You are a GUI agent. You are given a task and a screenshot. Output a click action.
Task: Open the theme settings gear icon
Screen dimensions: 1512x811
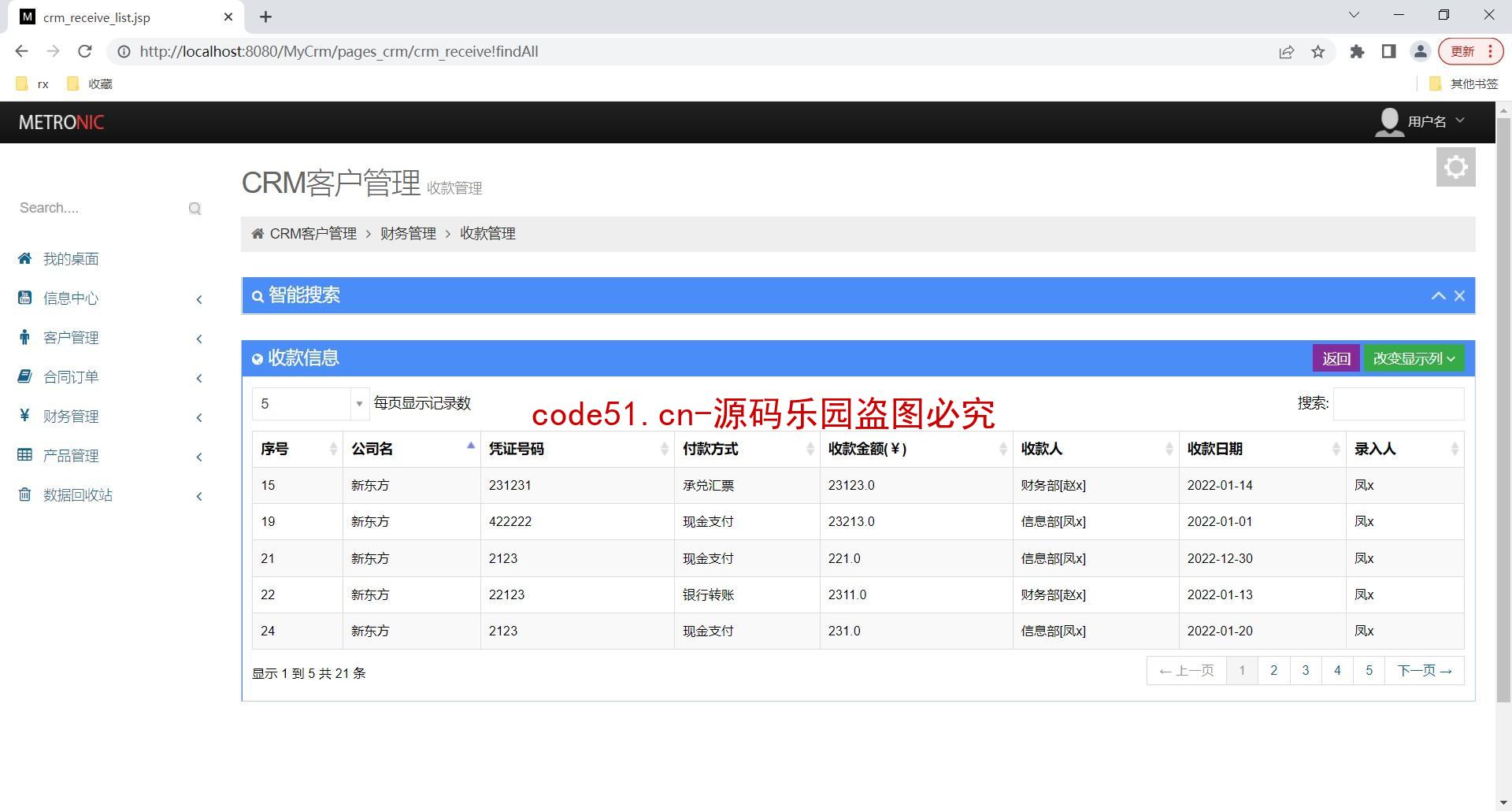(x=1455, y=167)
